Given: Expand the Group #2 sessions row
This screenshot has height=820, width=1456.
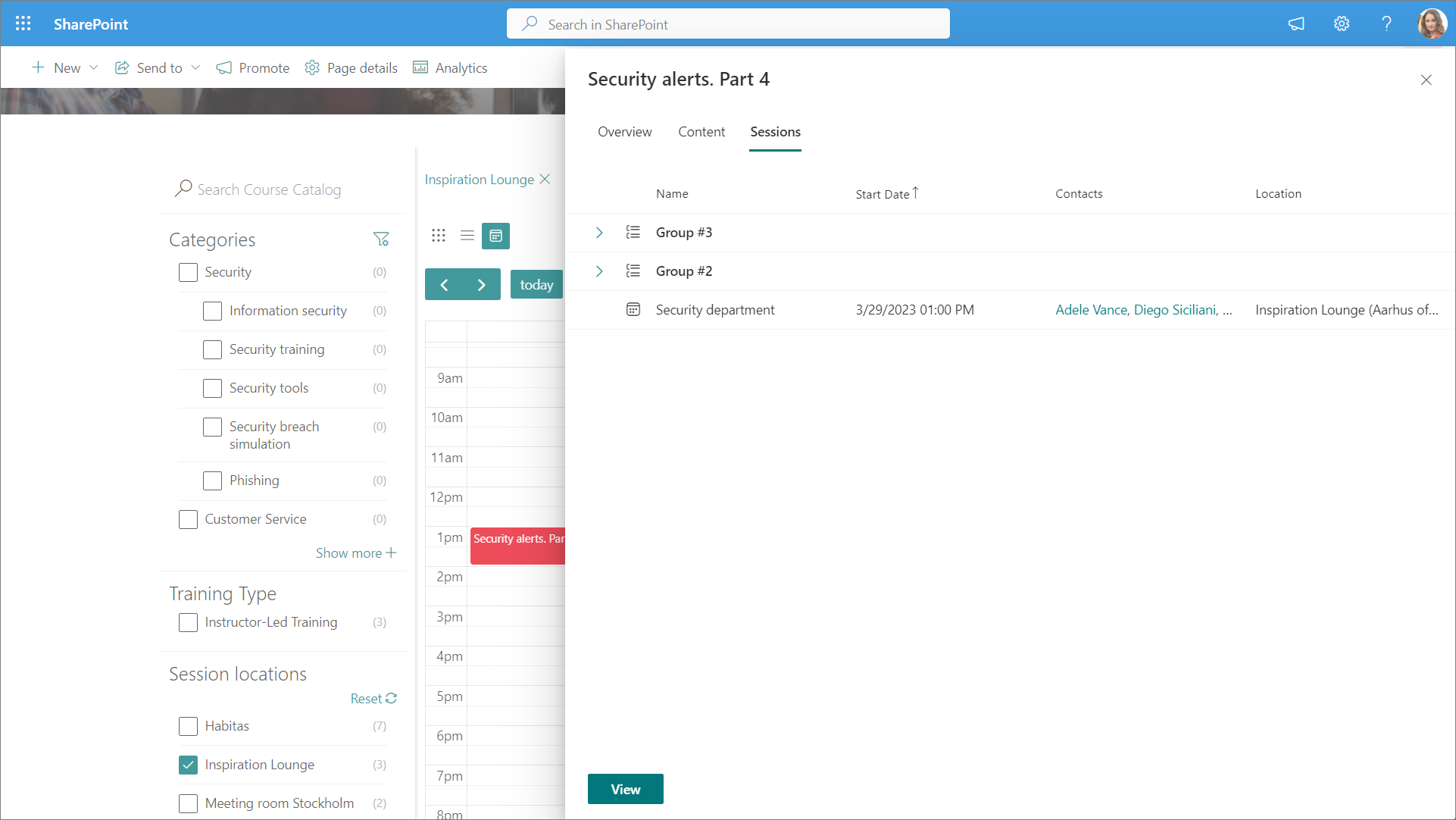Looking at the screenshot, I should coord(599,271).
